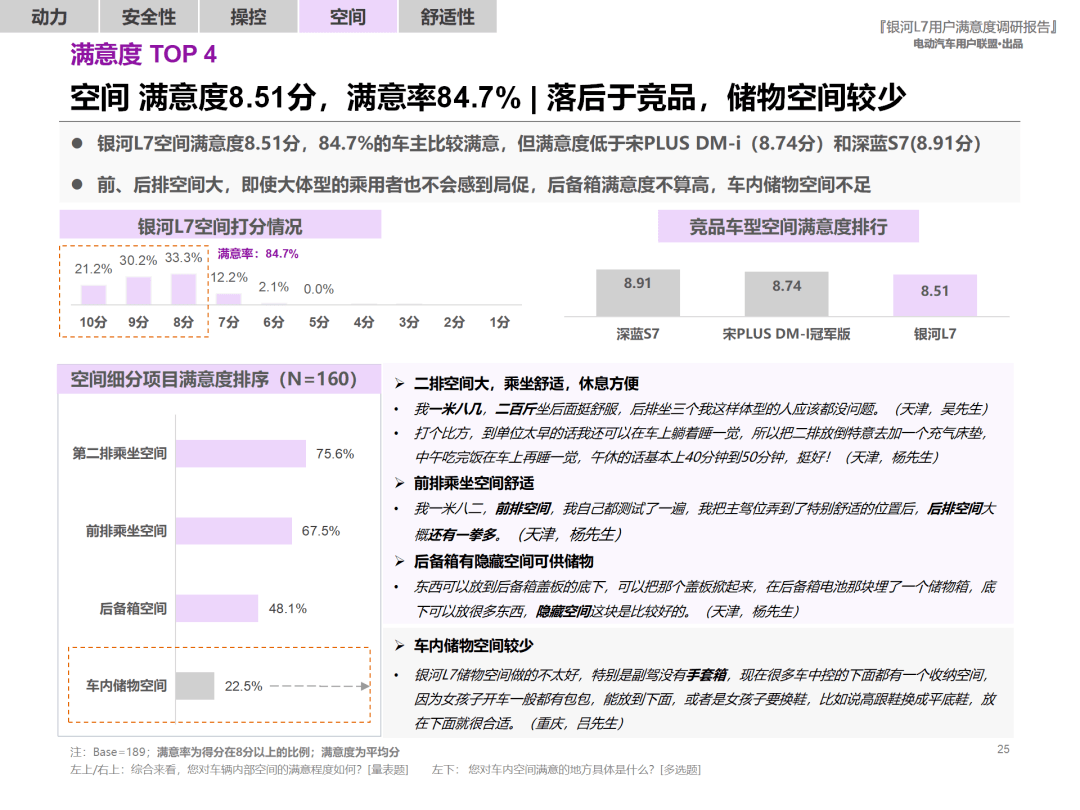1080x810 pixels.
Task: Click the 后备箱空间 bar
Action: pos(217,608)
